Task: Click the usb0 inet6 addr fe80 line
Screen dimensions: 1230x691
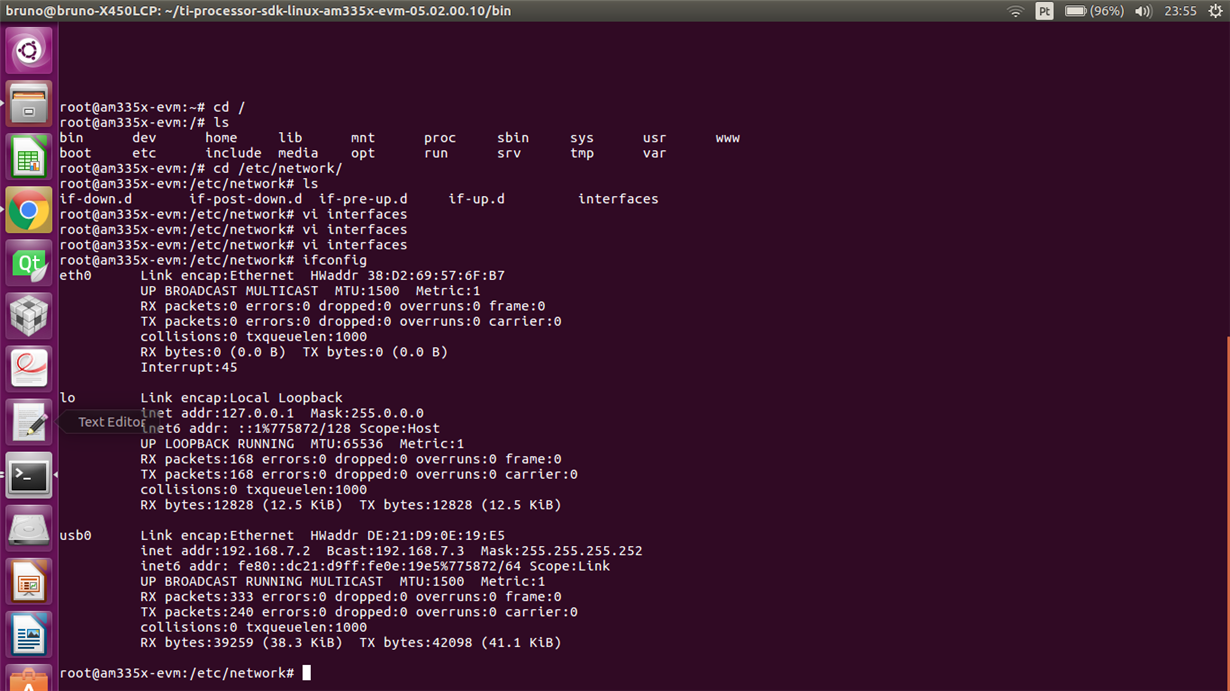Action: coord(375,566)
